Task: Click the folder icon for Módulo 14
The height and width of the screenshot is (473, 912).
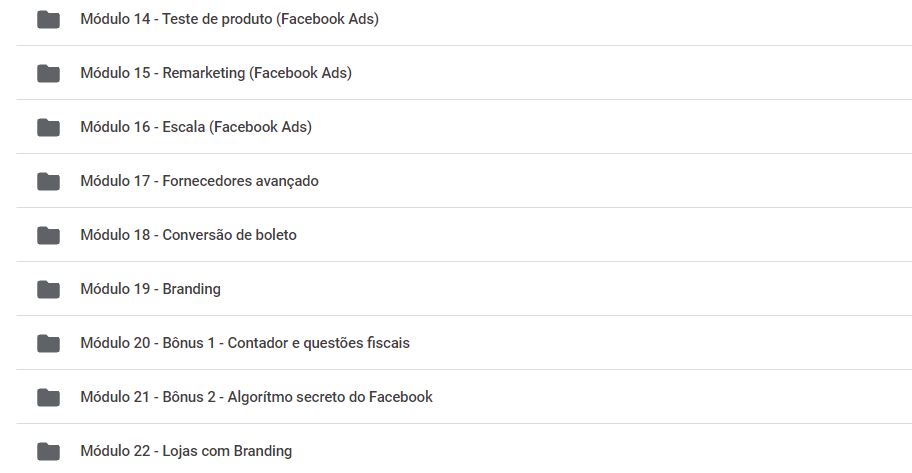Action: coord(48,19)
